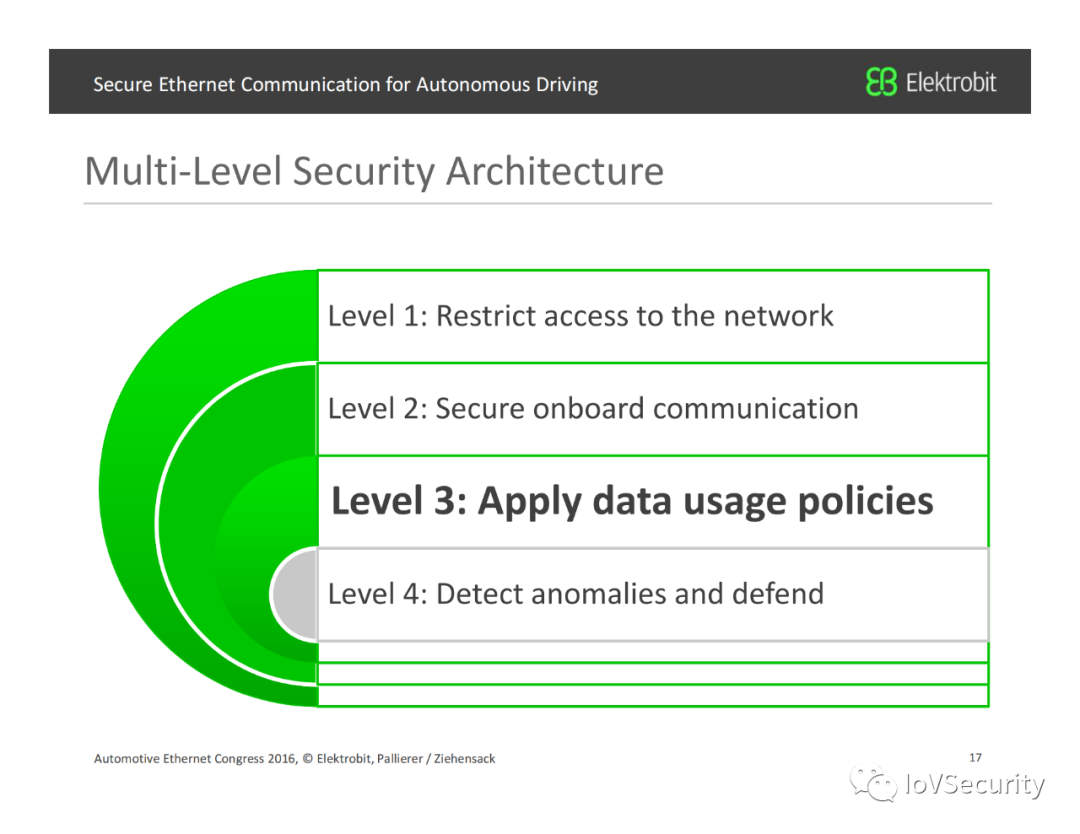Select Level 1: Restrict access to the network
1080x834 pixels.
(x=580, y=316)
